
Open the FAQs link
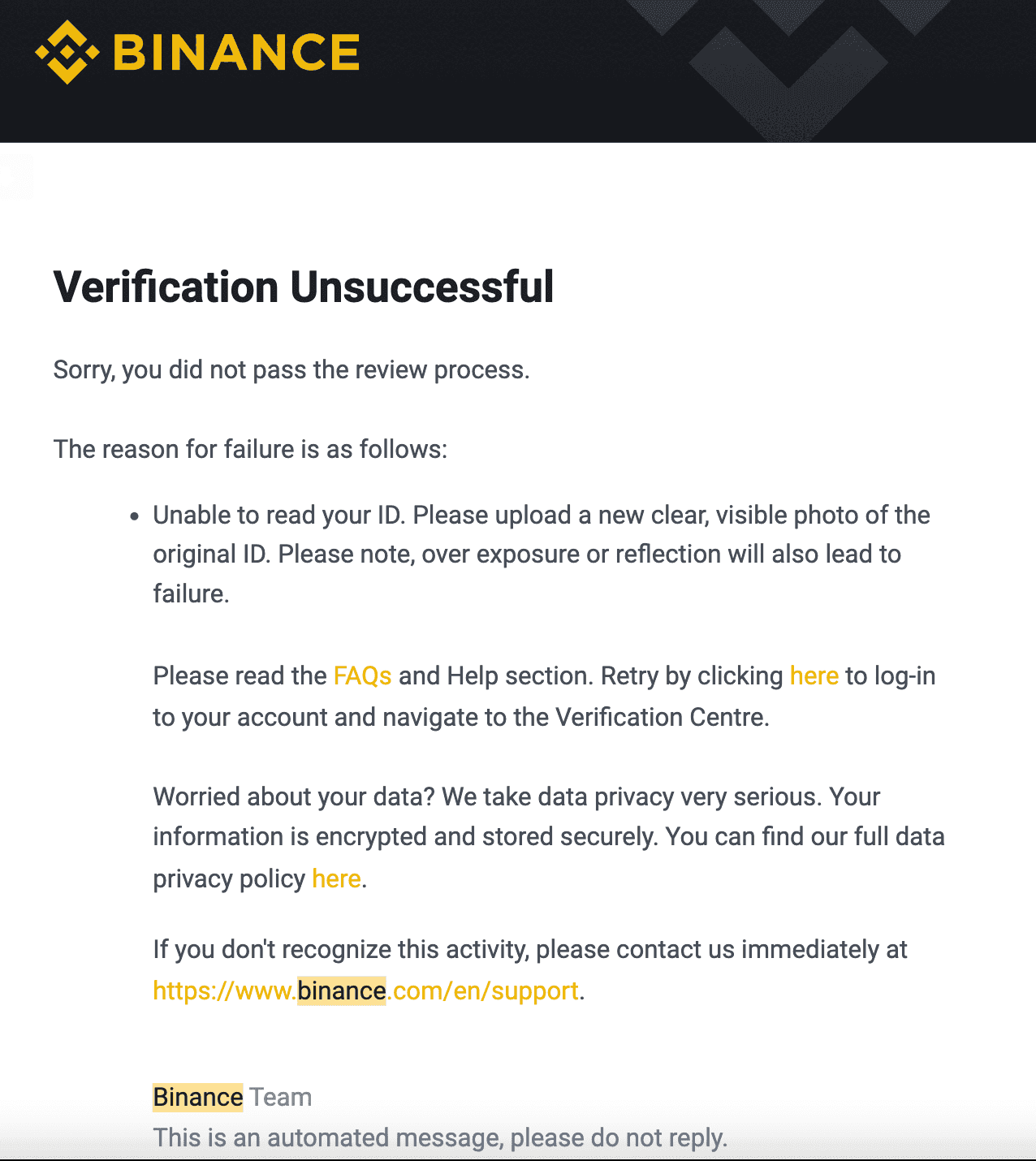(x=362, y=675)
